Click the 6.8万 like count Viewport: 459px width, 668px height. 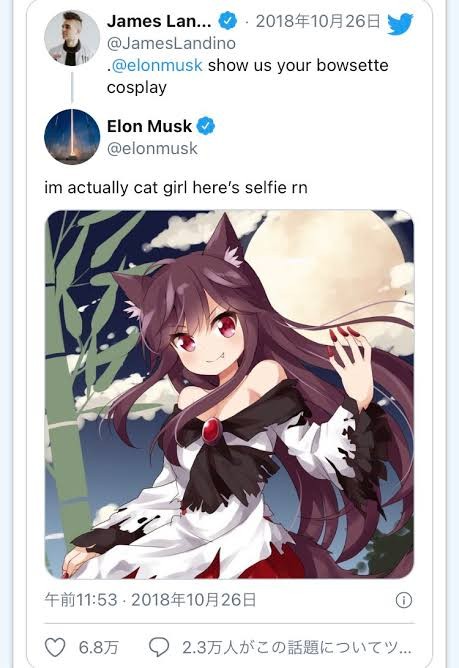[98, 648]
